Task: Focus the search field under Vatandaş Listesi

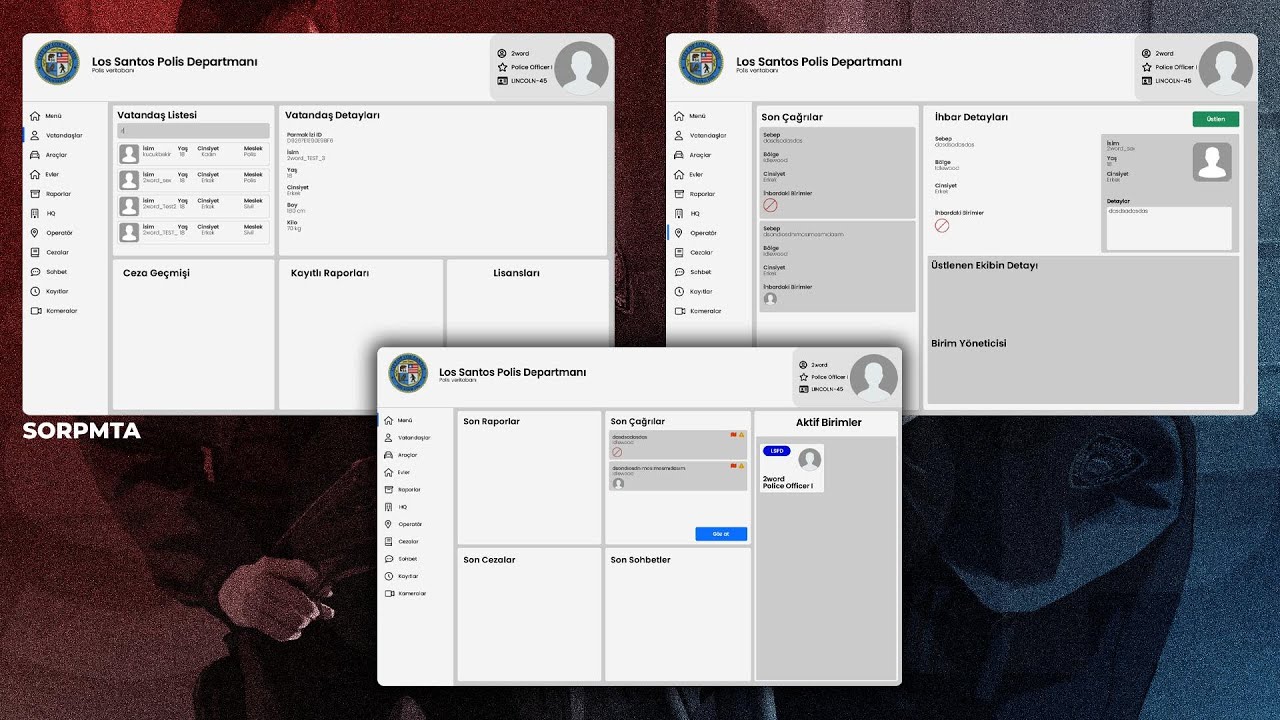Action: [x=193, y=131]
